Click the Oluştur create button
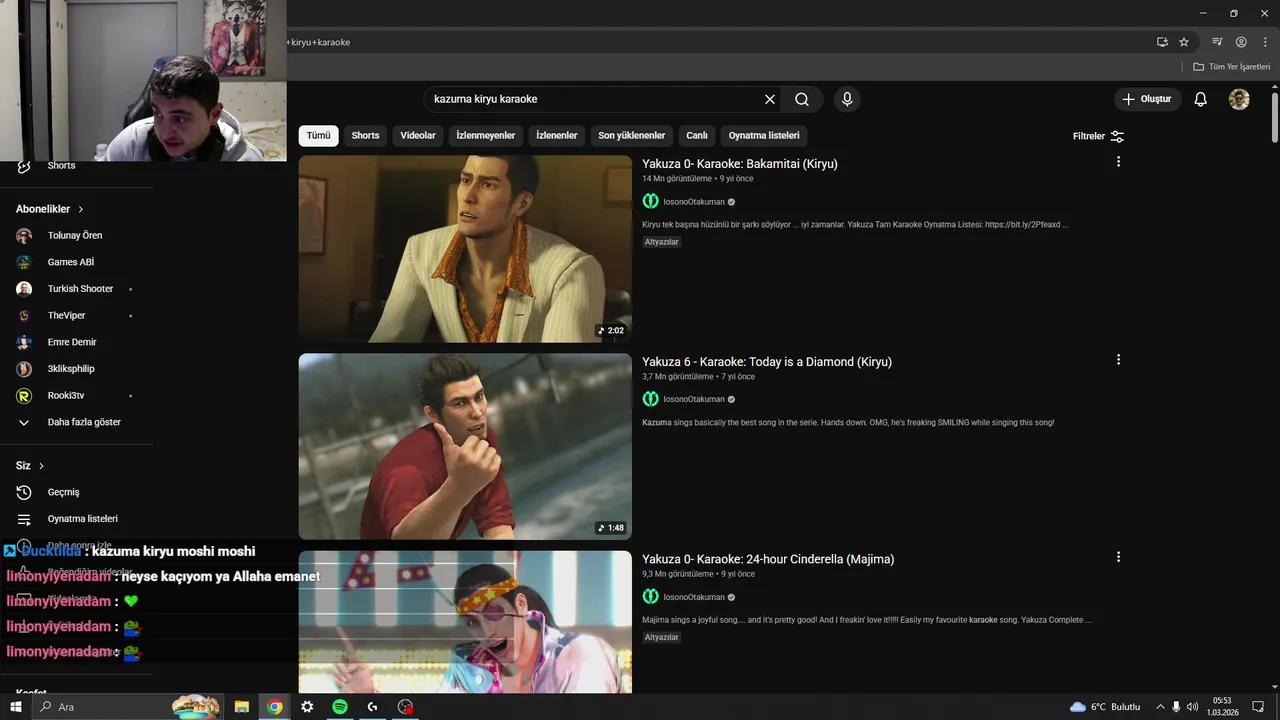The width and height of the screenshot is (1280, 720). pos(1147,99)
